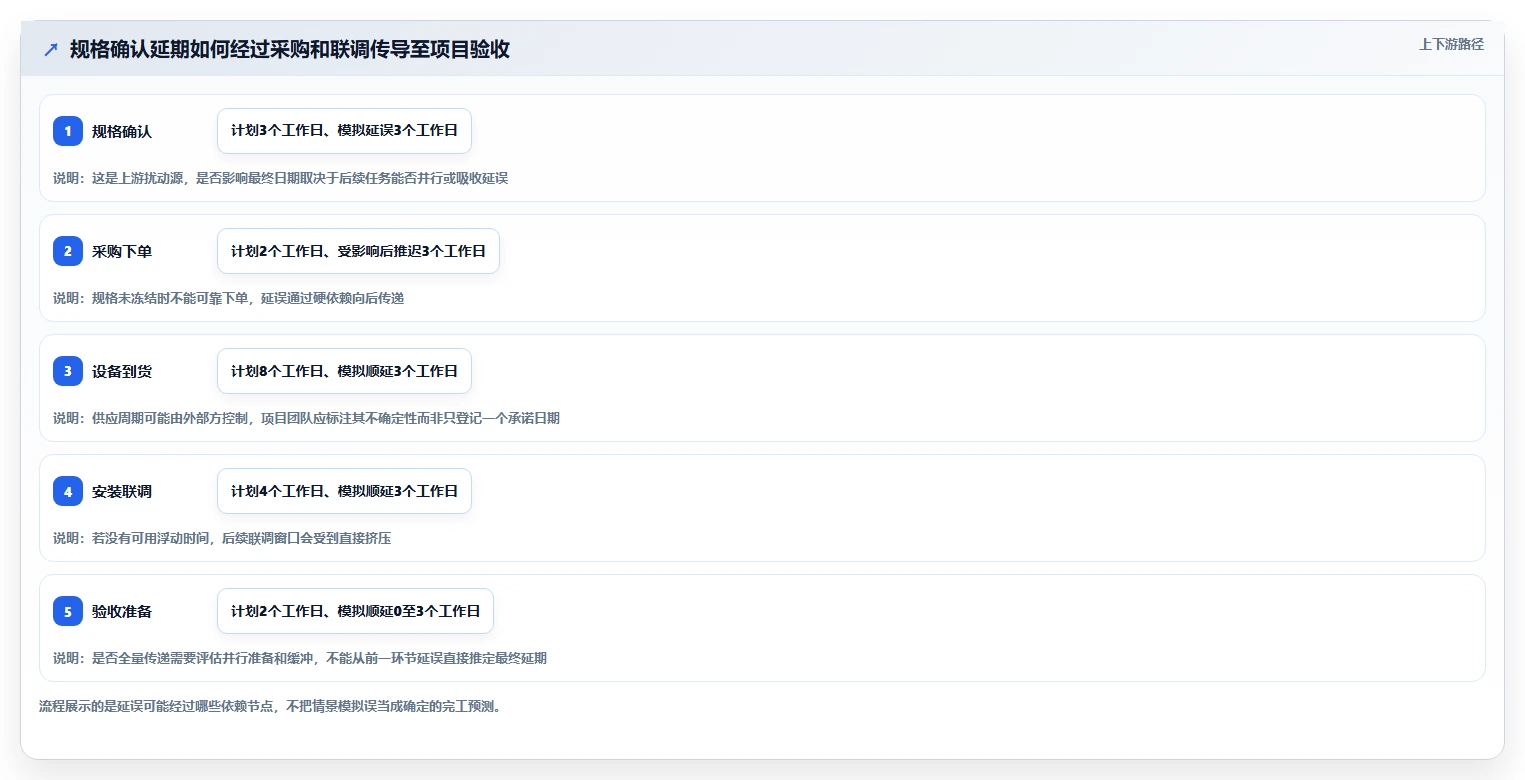Click the 采购下单 step name
The image size is (1525, 780).
(122, 251)
